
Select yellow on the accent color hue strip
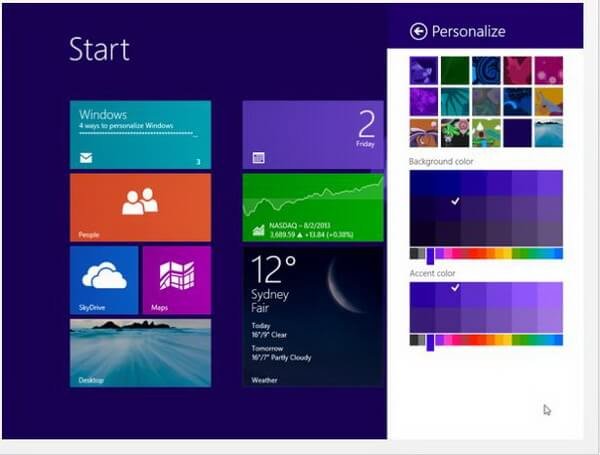coord(506,340)
